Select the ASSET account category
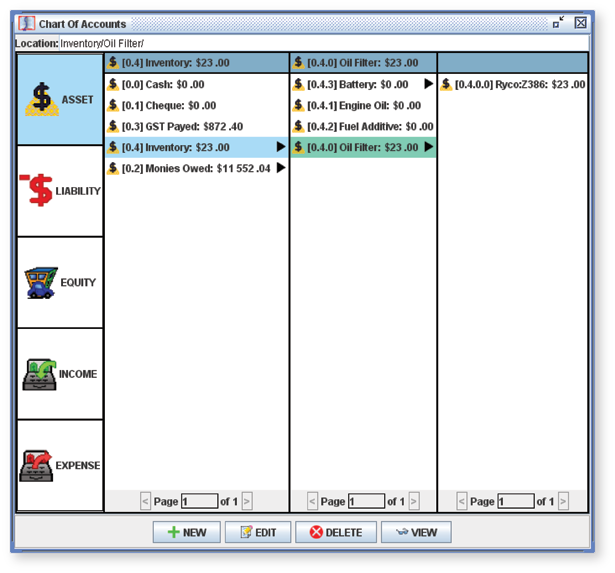The height and width of the screenshot is (573, 615). [60, 100]
